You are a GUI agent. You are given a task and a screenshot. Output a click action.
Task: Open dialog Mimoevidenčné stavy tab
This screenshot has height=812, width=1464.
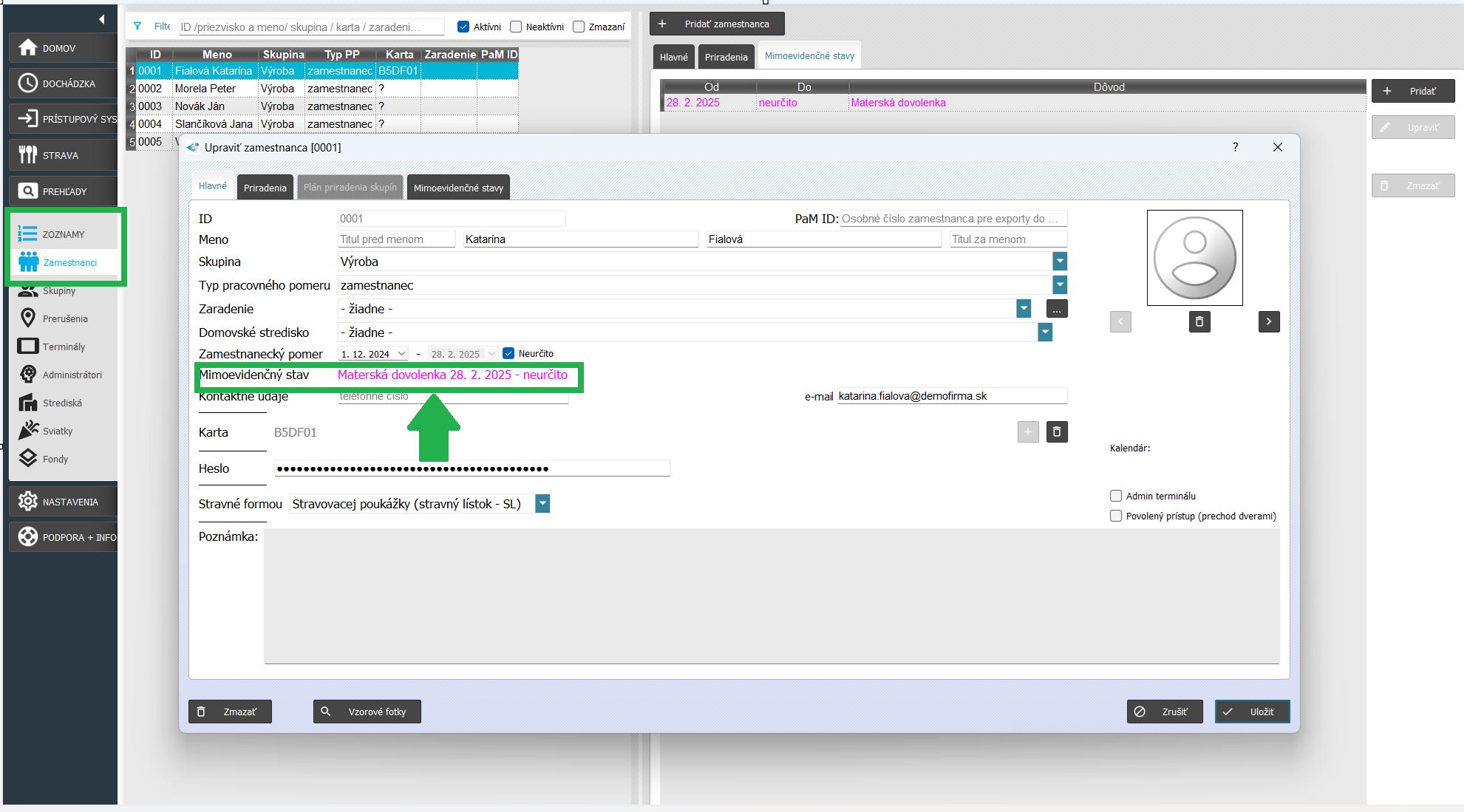(458, 188)
